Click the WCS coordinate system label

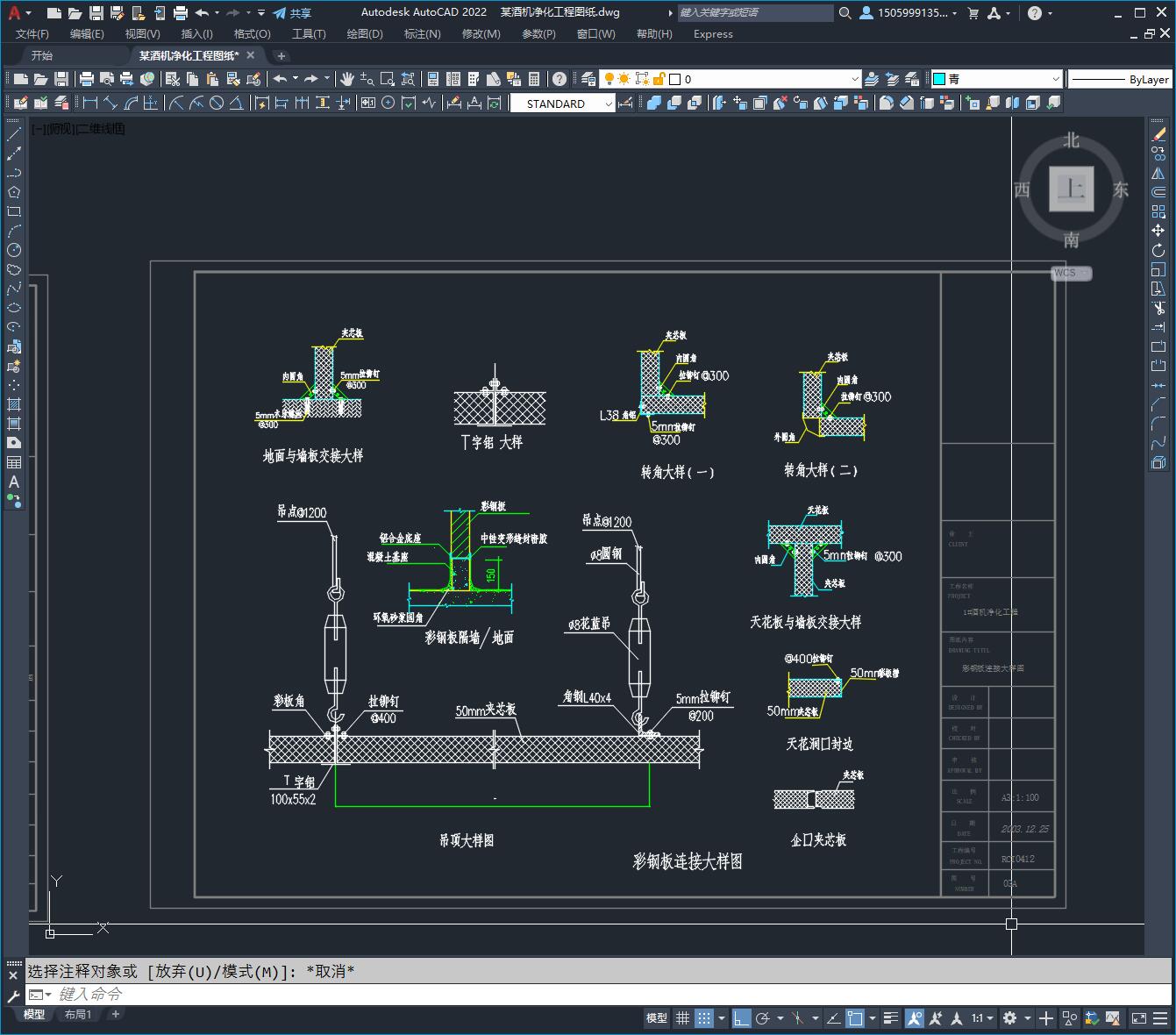pos(1072,273)
